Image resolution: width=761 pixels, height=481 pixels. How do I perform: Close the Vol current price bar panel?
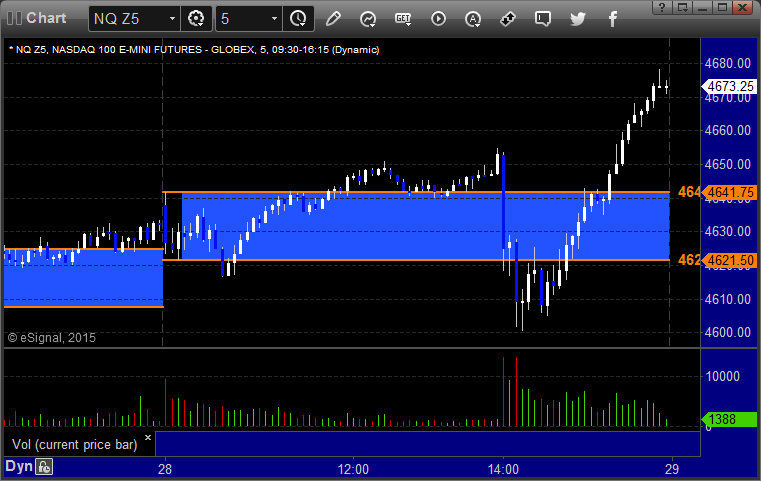[148, 437]
